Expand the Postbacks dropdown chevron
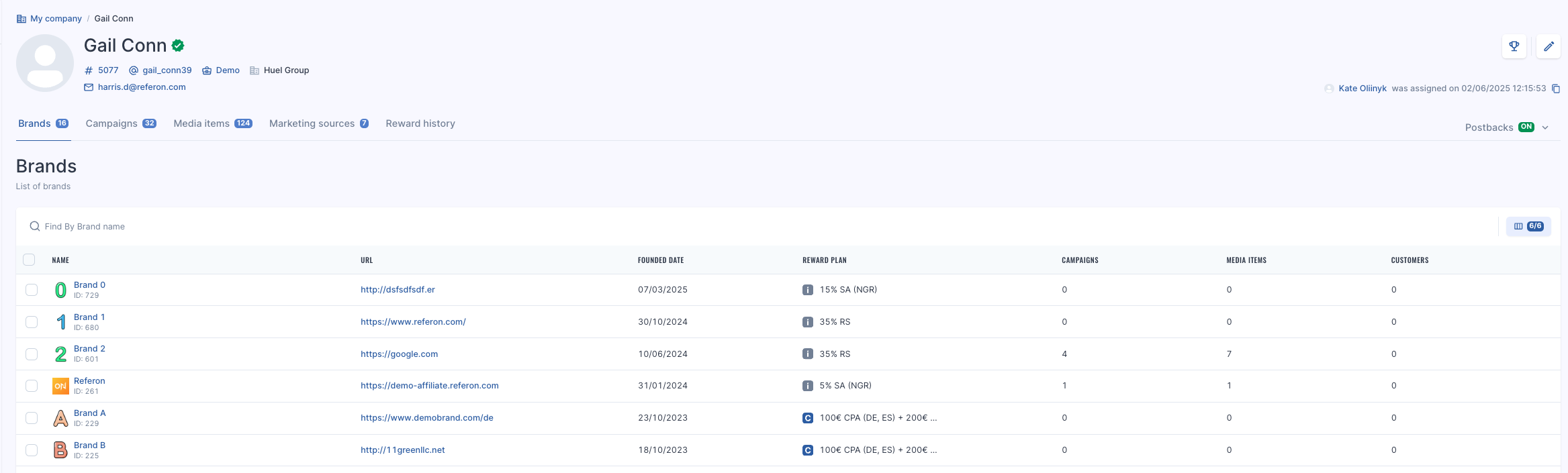Viewport: 1568px width, 473px height. coord(1545,127)
